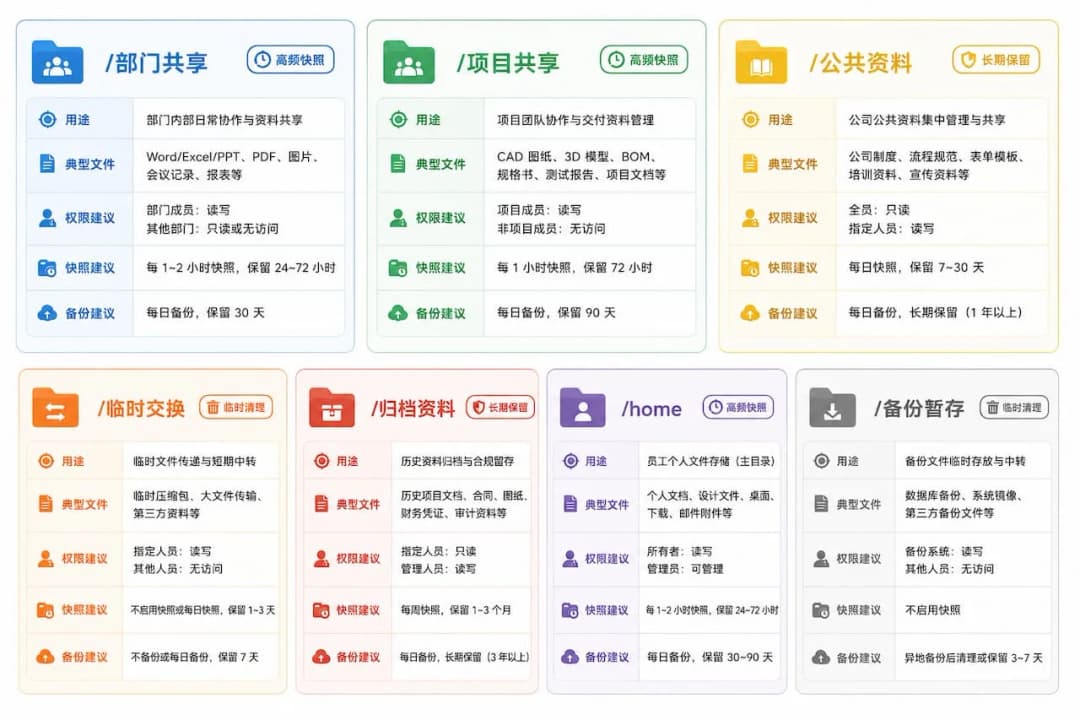Click the green /项目共享 folder icon
This screenshot has height=720, width=1080.
tap(408, 62)
